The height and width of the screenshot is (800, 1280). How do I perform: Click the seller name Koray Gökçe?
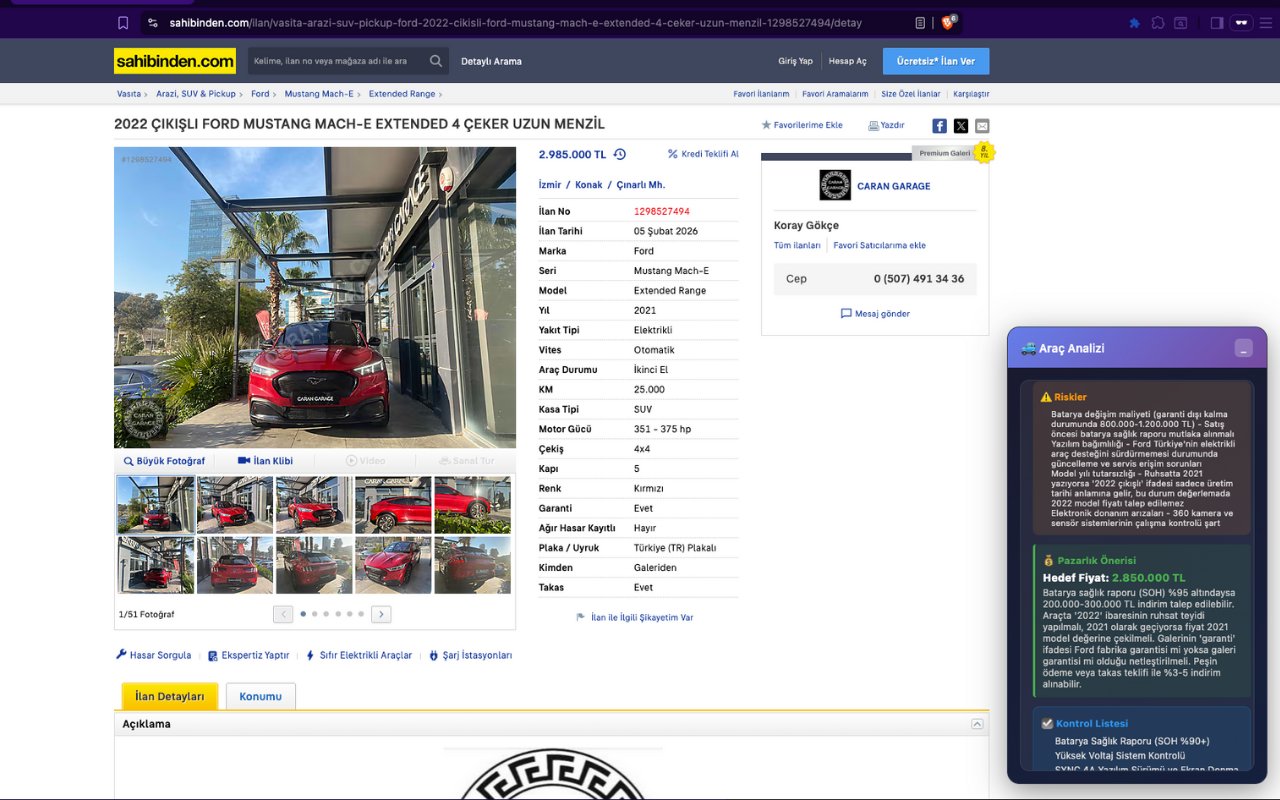point(806,225)
